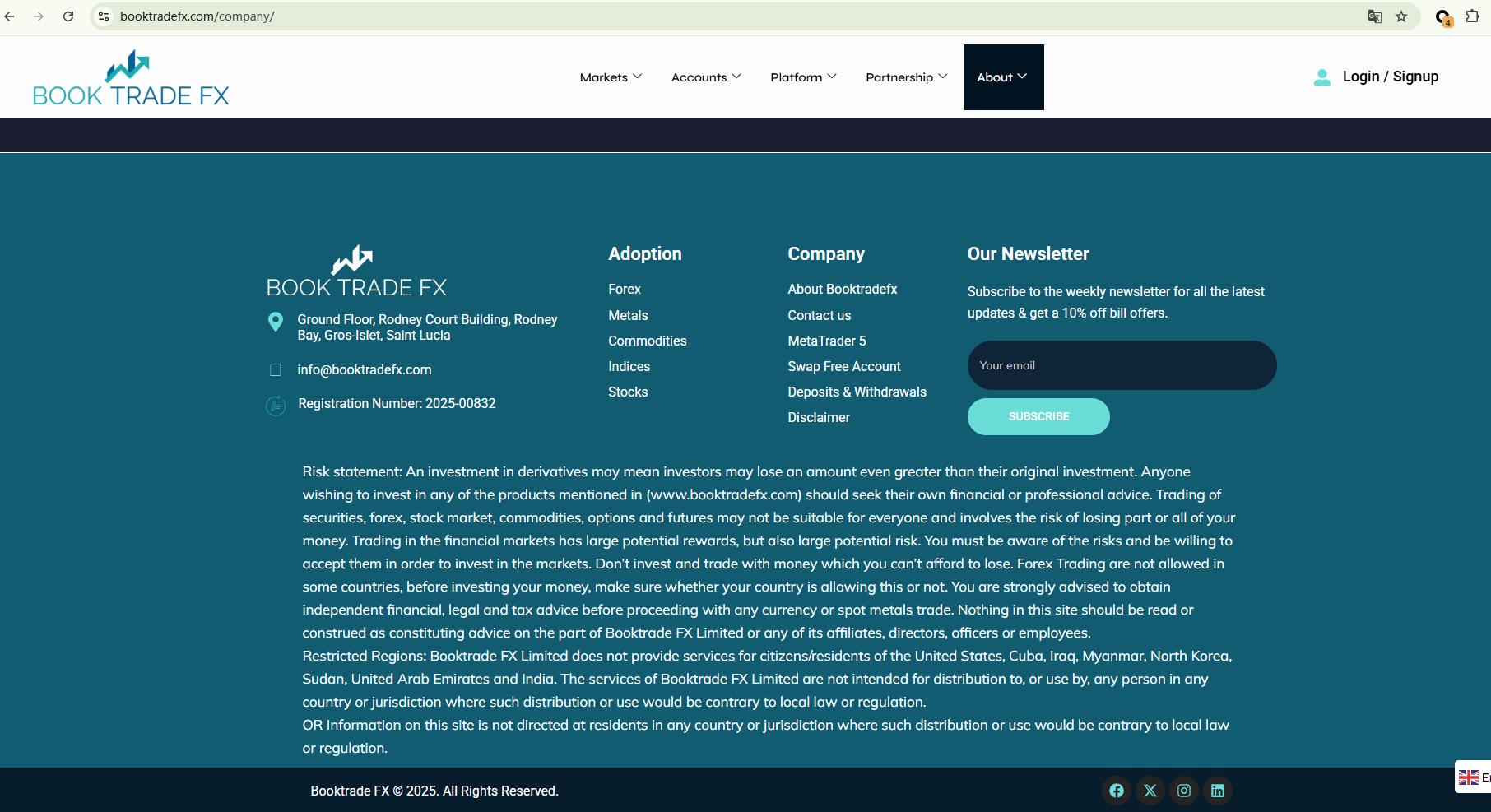Open the language selector flag widget
Viewport: 1491px width, 812px height.
[1474, 777]
